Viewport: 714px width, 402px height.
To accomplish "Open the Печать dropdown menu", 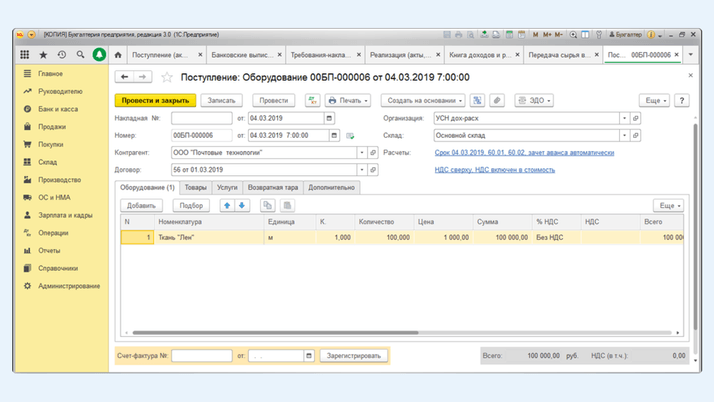I will click(348, 101).
